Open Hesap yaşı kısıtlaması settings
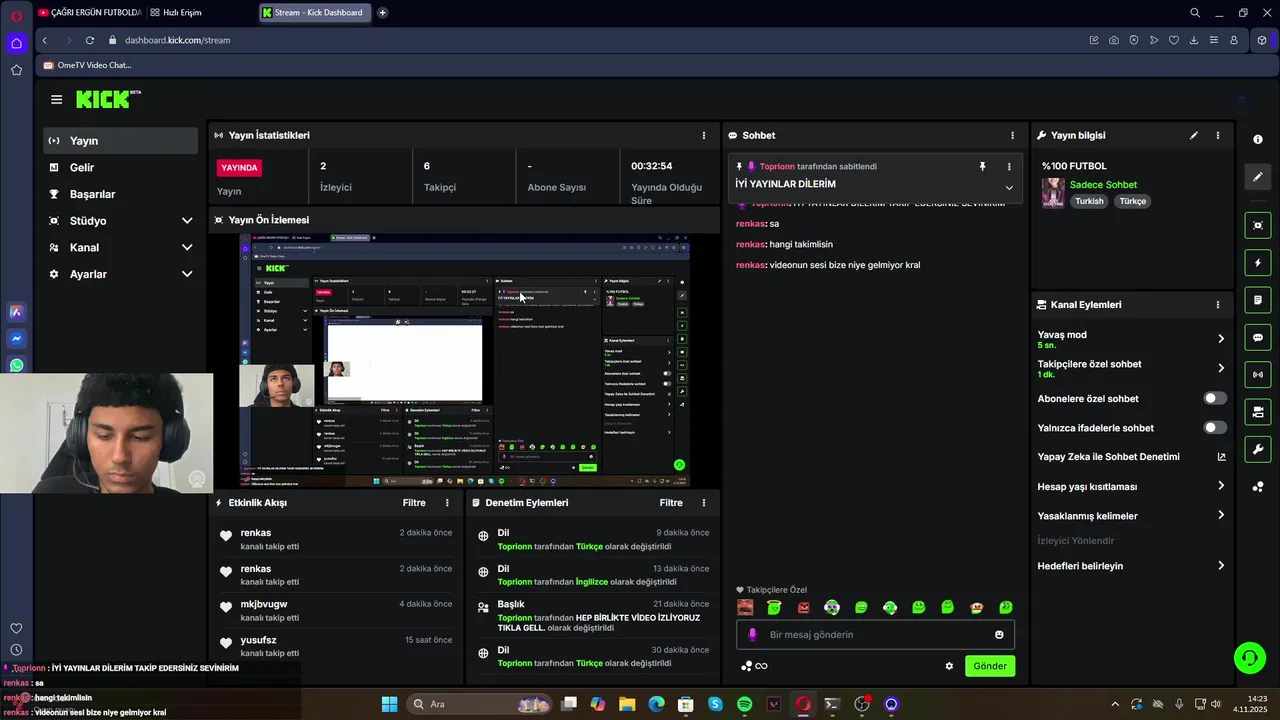This screenshot has width=1280, height=720. [x=1131, y=487]
